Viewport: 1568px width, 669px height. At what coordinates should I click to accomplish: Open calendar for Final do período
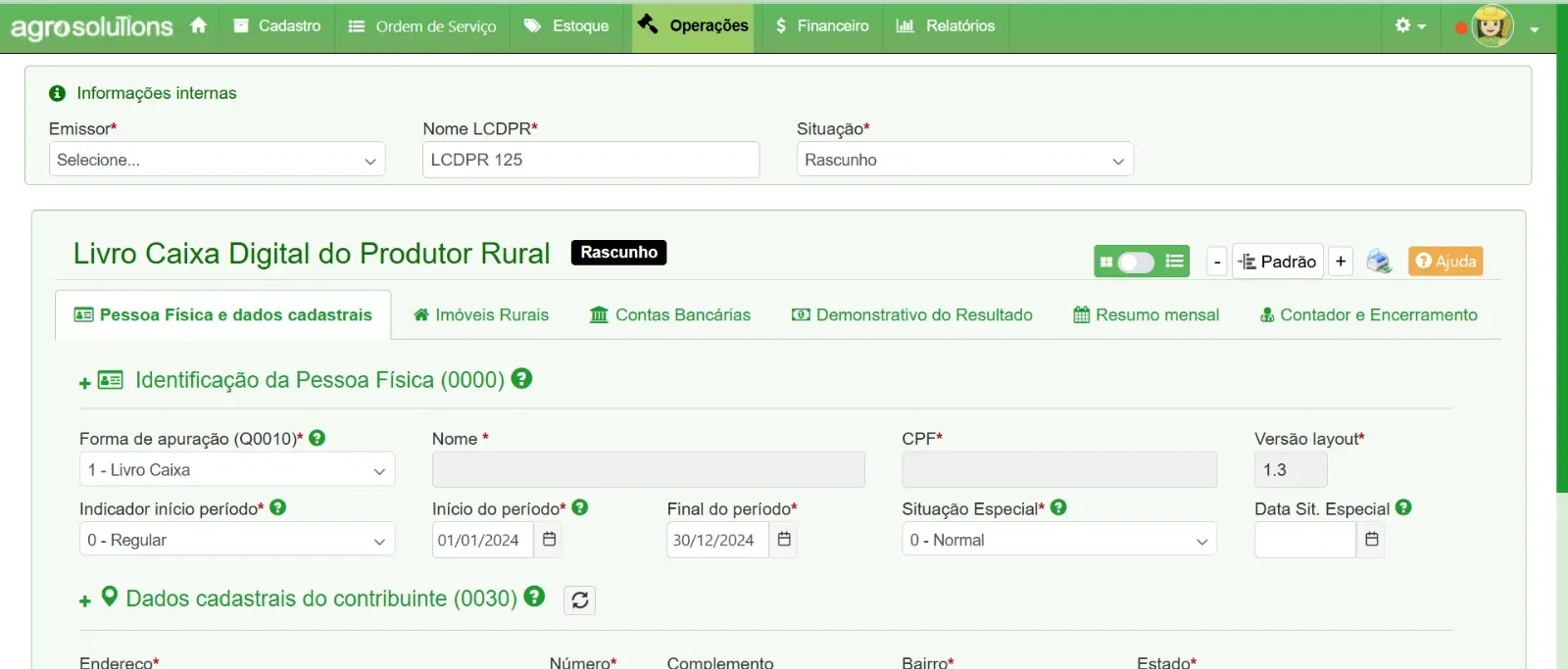(783, 540)
